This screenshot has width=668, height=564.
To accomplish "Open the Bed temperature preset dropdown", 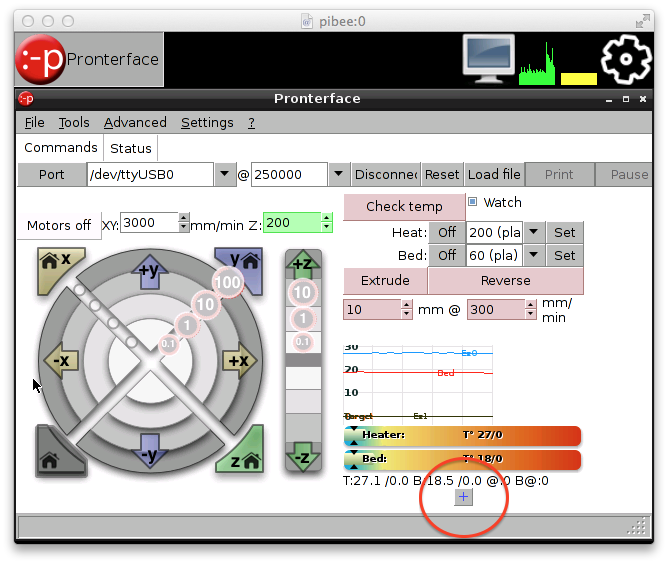I will point(533,255).
